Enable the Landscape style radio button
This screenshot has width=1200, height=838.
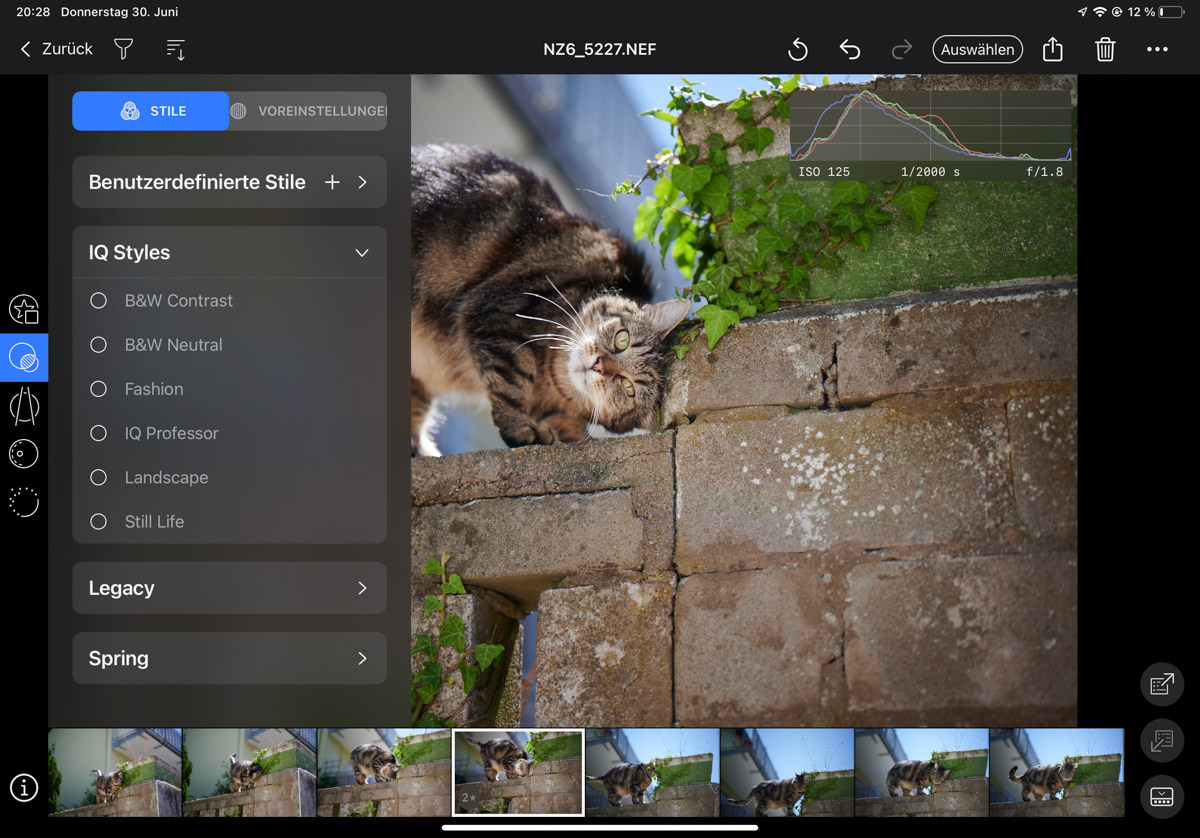click(98, 477)
